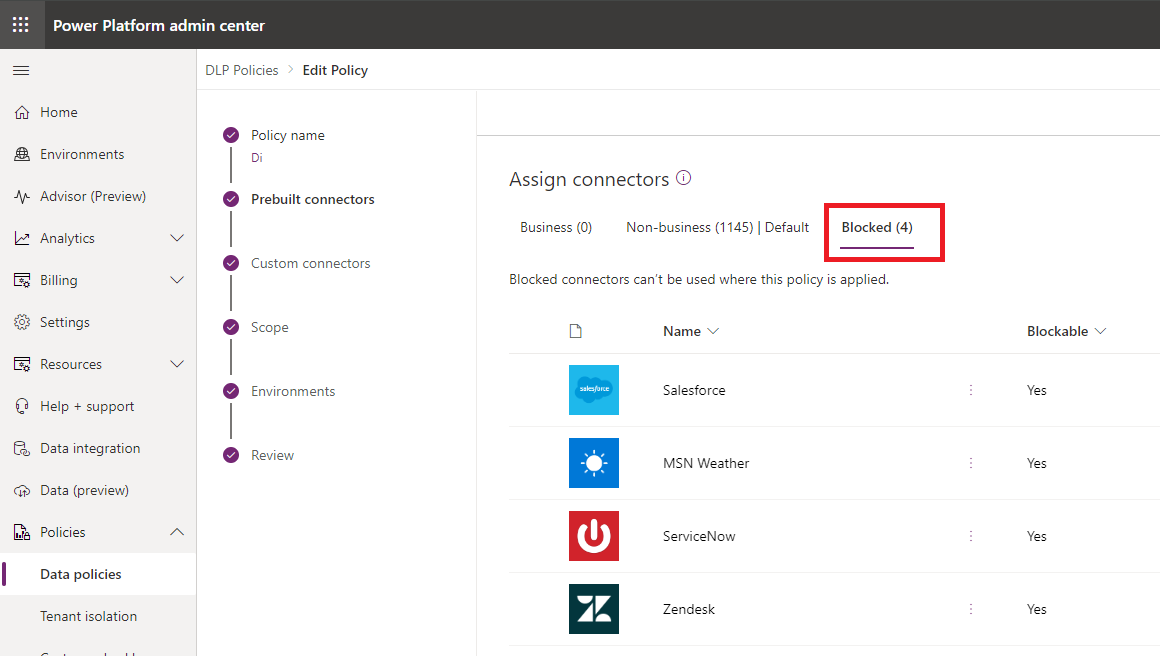Click the Analytics chart icon

click(x=22, y=238)
